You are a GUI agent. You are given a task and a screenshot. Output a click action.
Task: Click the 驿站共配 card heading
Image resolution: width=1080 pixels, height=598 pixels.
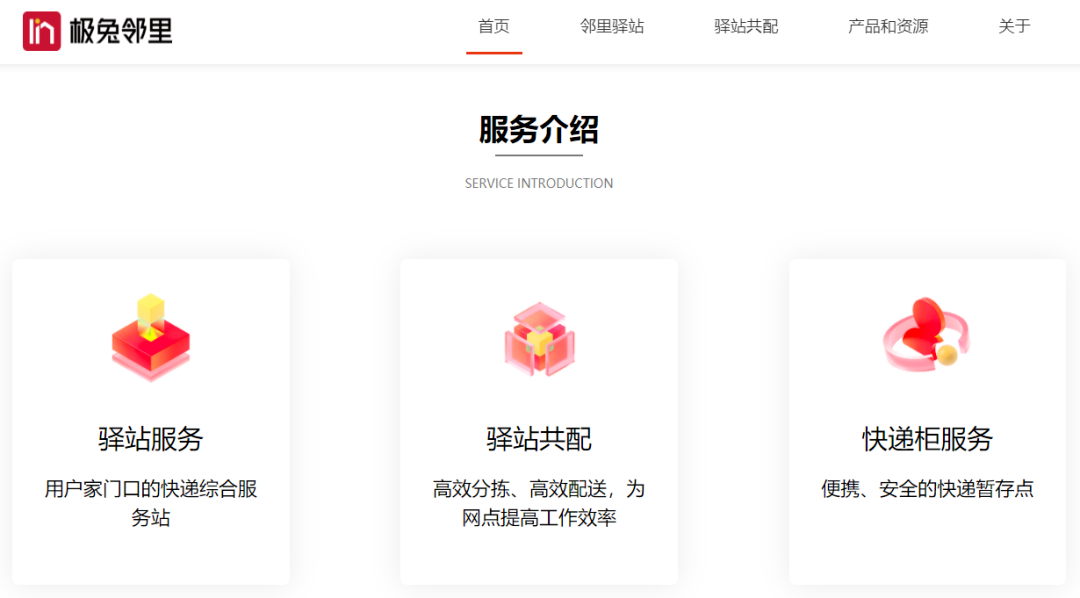click(539, 438)
